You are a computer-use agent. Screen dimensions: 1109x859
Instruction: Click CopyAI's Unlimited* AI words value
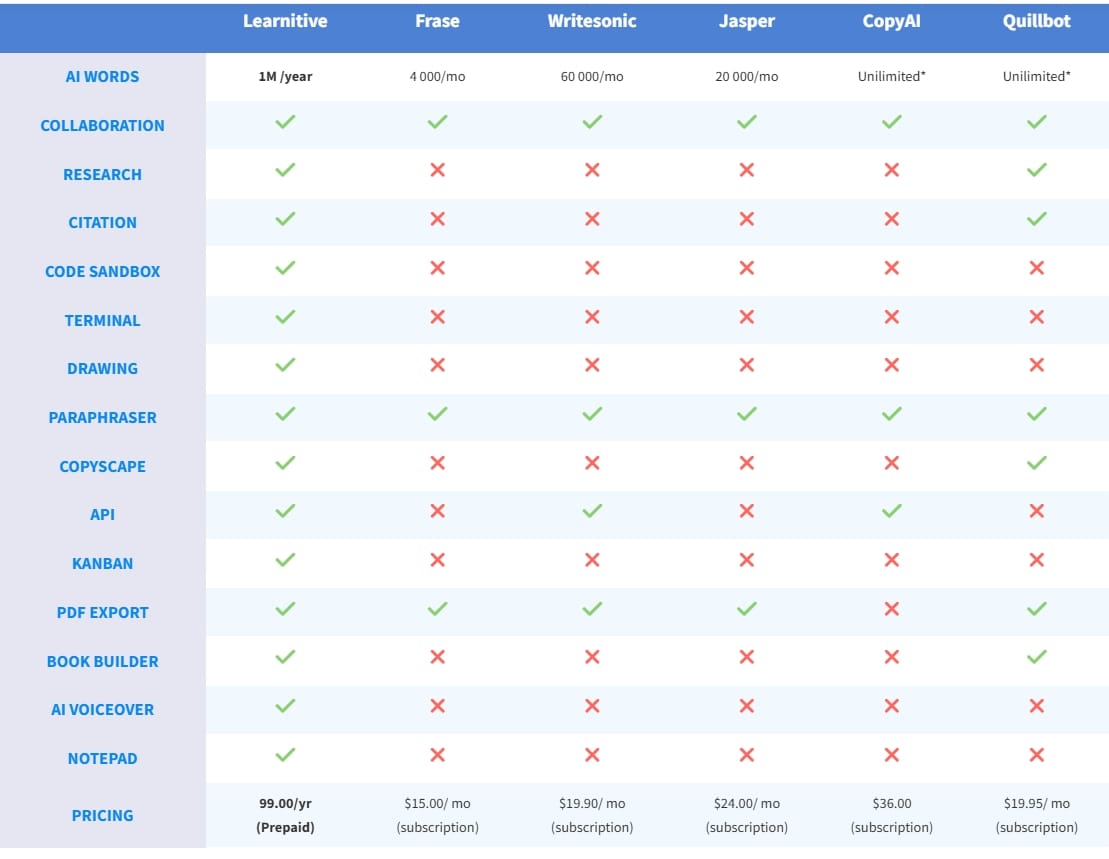[891, 77]
